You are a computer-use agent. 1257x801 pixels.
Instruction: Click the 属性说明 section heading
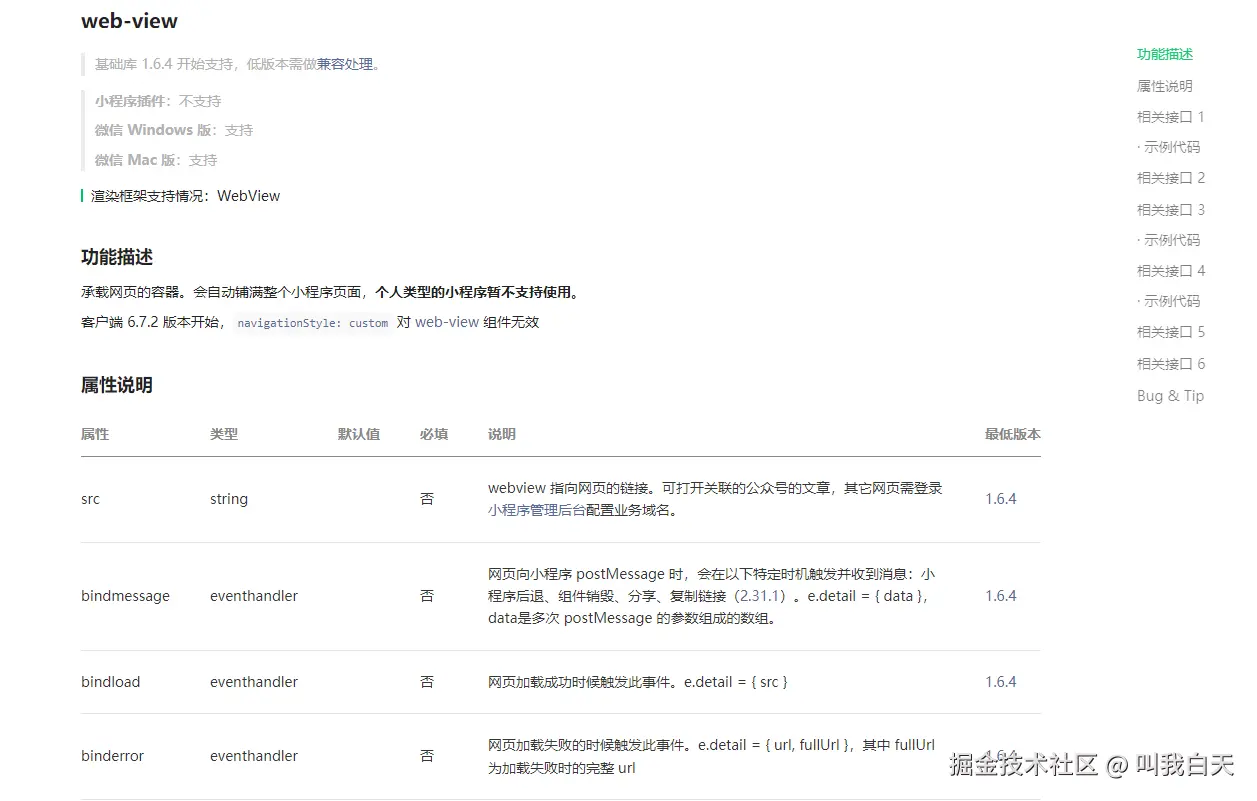117,385
